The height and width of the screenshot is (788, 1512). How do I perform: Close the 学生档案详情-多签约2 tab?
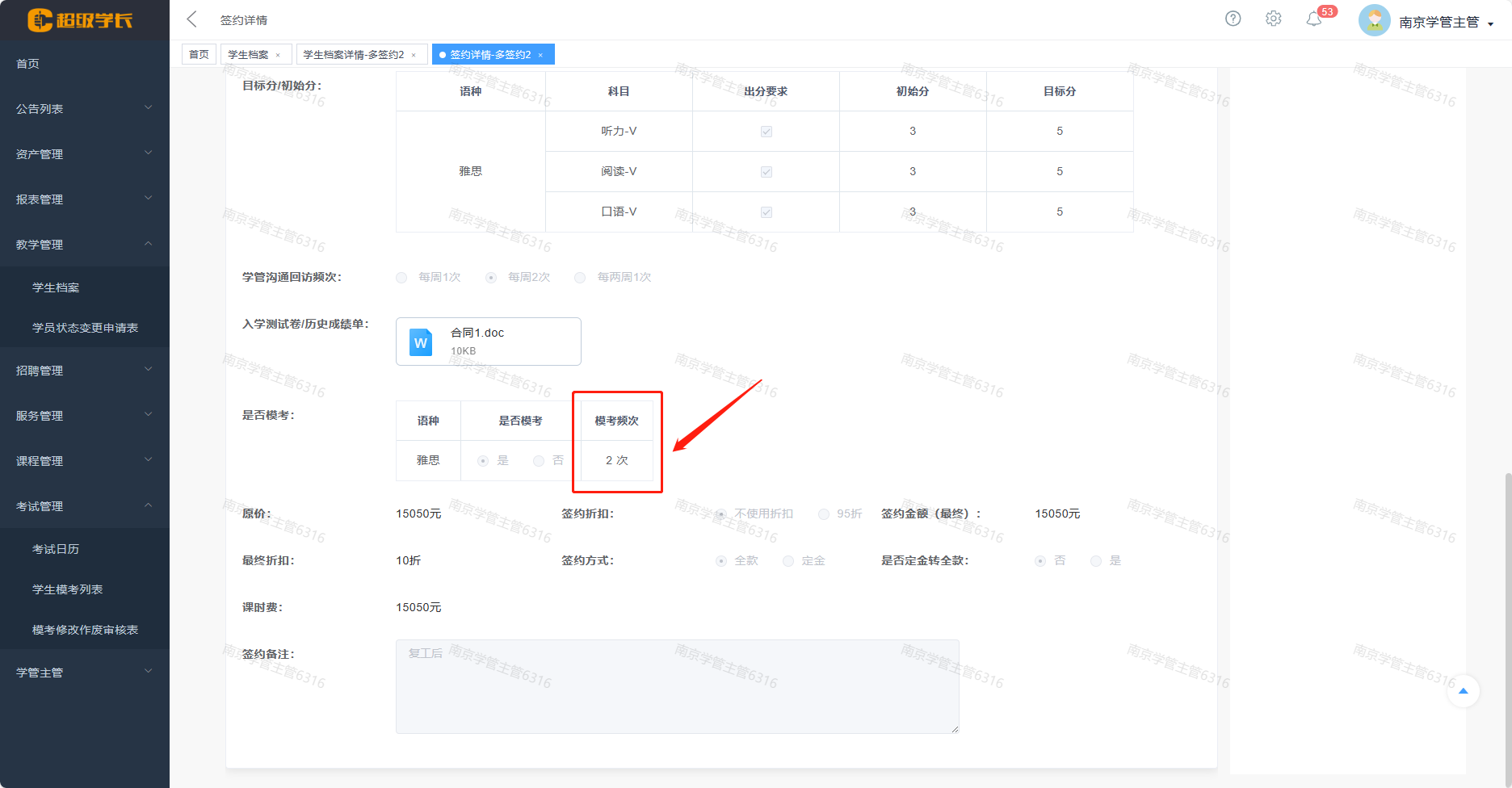click(x=414, y=55)
